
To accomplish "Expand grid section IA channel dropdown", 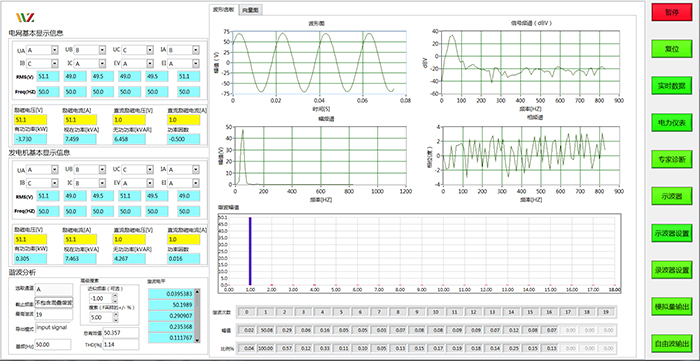I will pyautogui.click(x=196, y=50).
